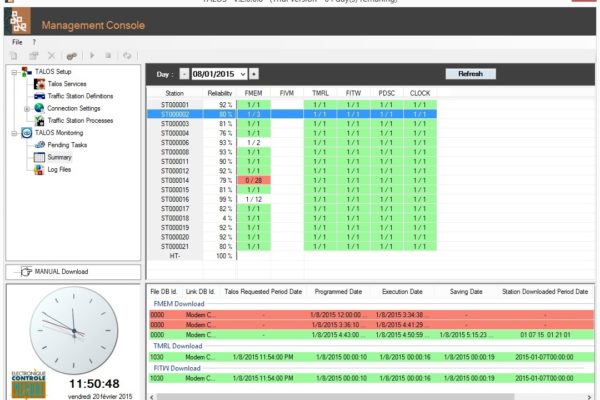Click the circular refresh toolbar icon

point(127,56)
